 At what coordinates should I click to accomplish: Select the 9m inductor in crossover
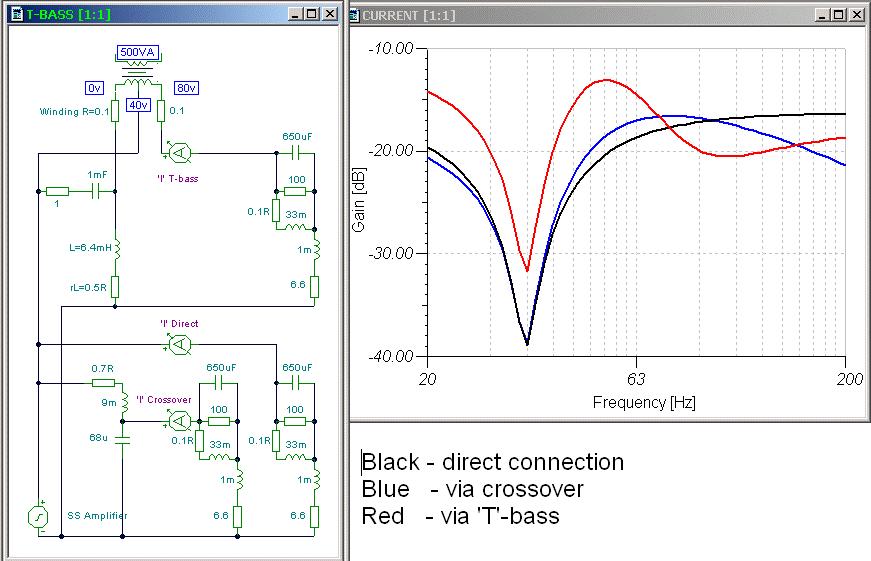coord(124,403)
